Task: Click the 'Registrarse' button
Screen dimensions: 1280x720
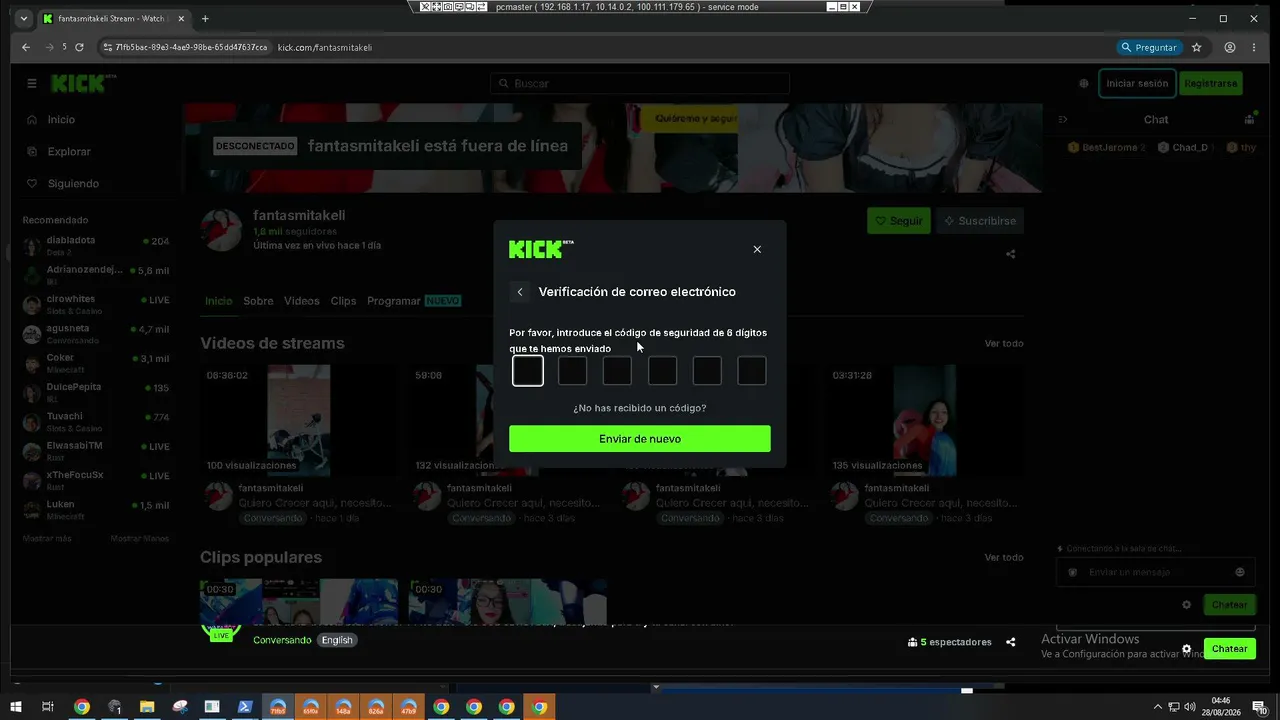Action: 1211,84
